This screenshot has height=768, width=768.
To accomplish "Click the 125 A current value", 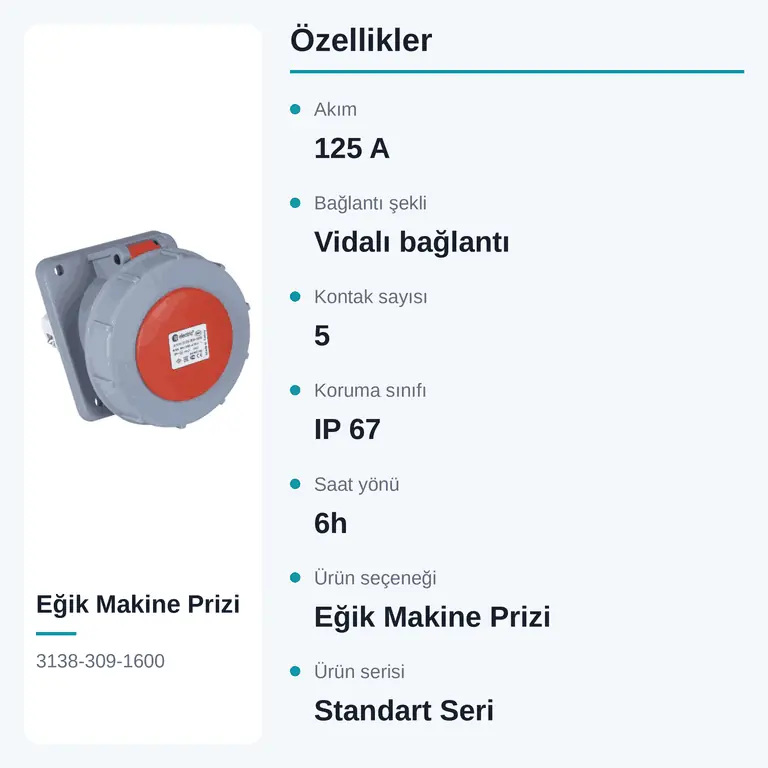I will [352, 148].
